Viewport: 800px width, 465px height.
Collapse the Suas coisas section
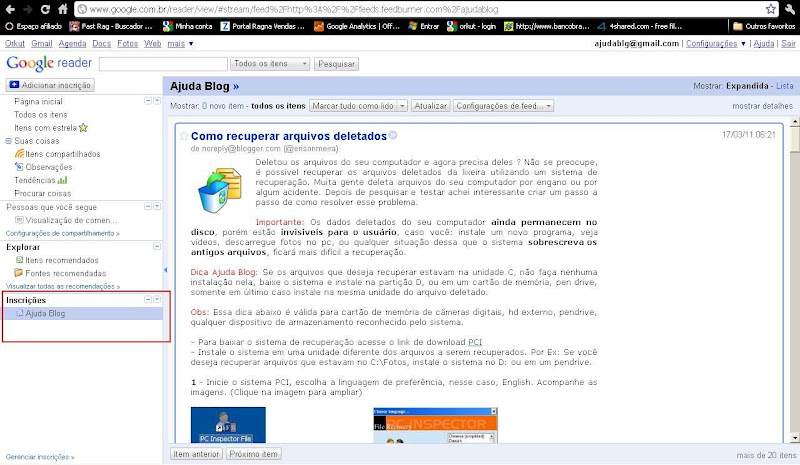pos(8,141)
